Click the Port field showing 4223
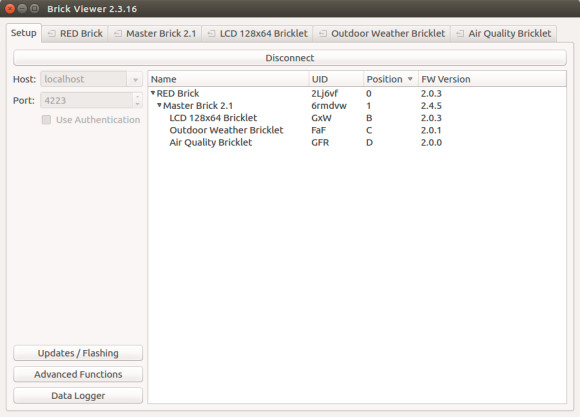 [x=87, y=100]
